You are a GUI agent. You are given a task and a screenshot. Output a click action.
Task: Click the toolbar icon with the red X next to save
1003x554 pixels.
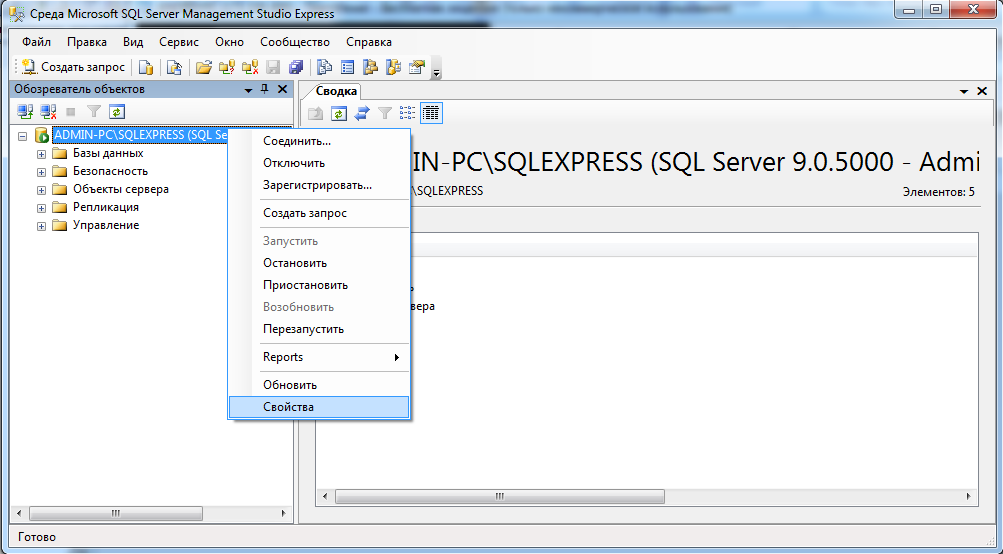249,67
